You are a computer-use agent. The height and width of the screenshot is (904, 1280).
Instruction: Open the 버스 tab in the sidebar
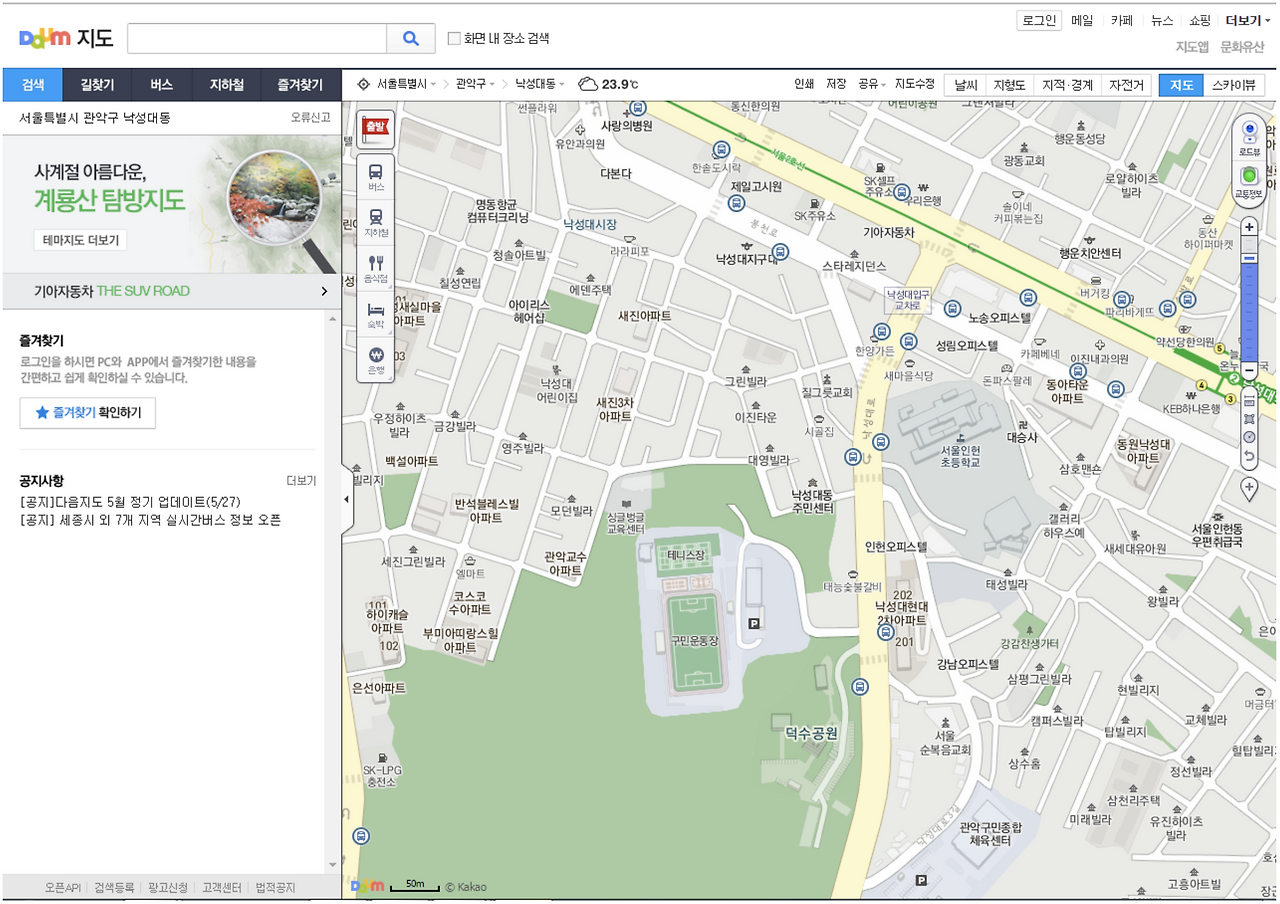pyautogui.click(x=161, y=85)
